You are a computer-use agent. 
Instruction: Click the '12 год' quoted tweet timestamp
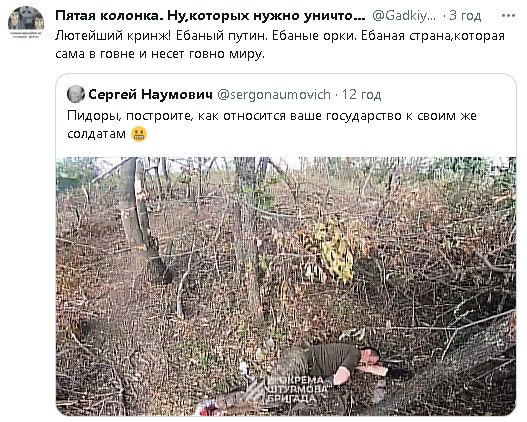coord(361,95)
